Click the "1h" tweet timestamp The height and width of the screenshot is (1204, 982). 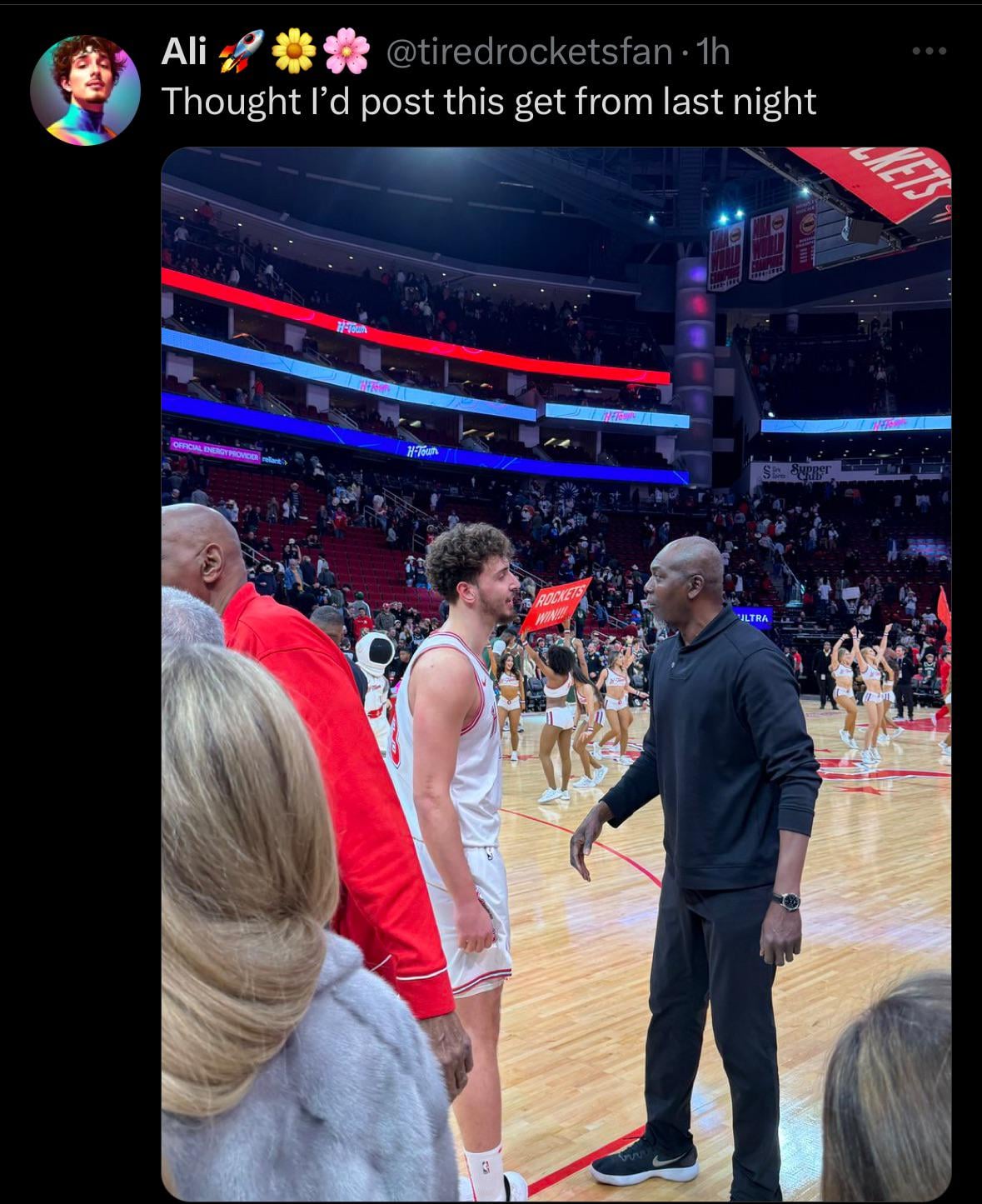(x=712, y=52)
